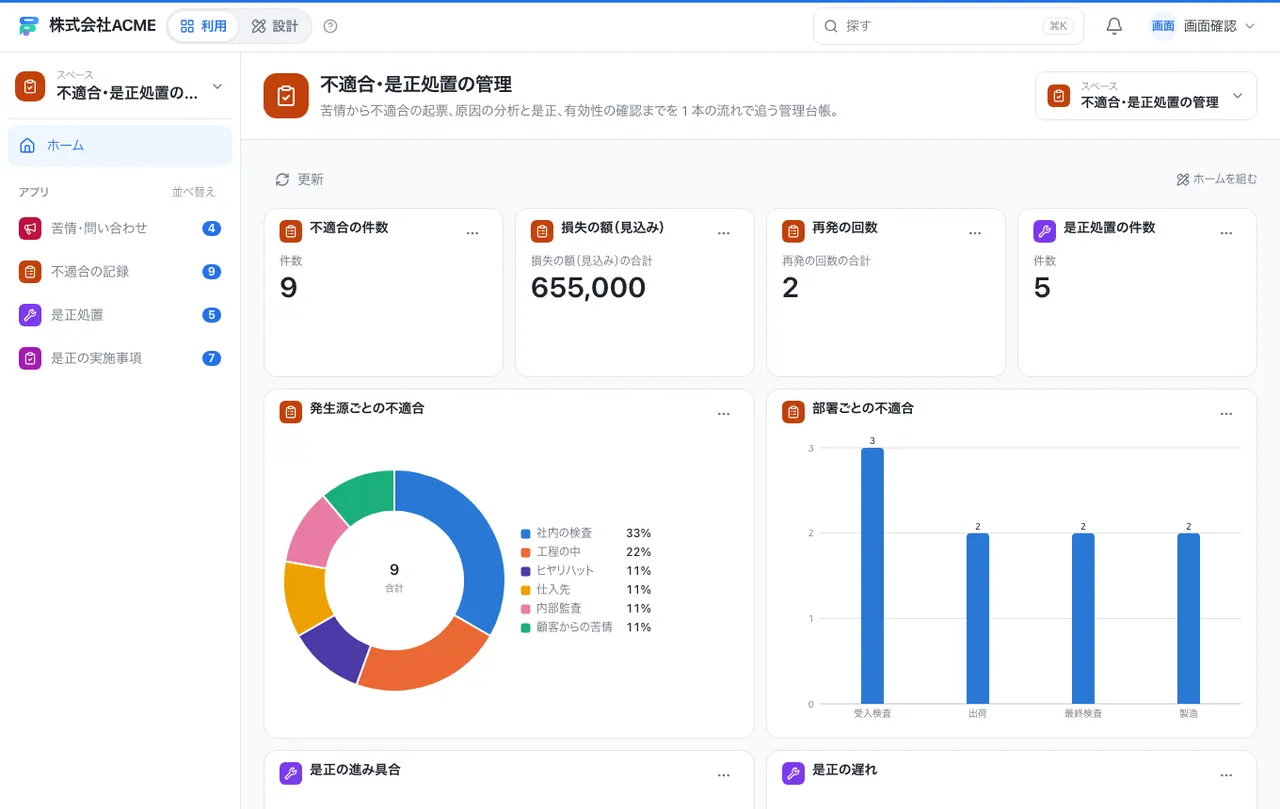The width and height of the screenshot is (1280, 809).
Task: Click the 受入検査 bar in chart
Action: coord(872,576)
